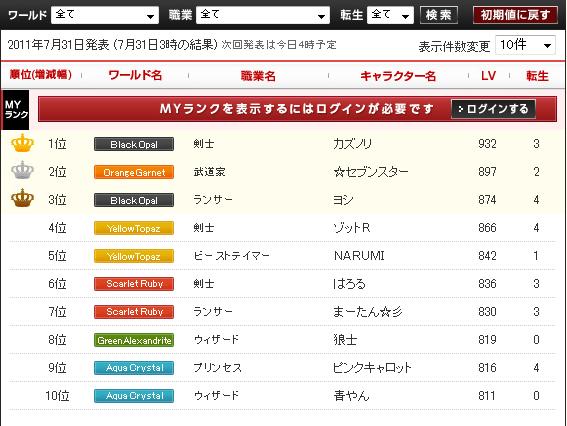
Task: Sort by キャラクター名 column header
Action: (x=398, y=76)
